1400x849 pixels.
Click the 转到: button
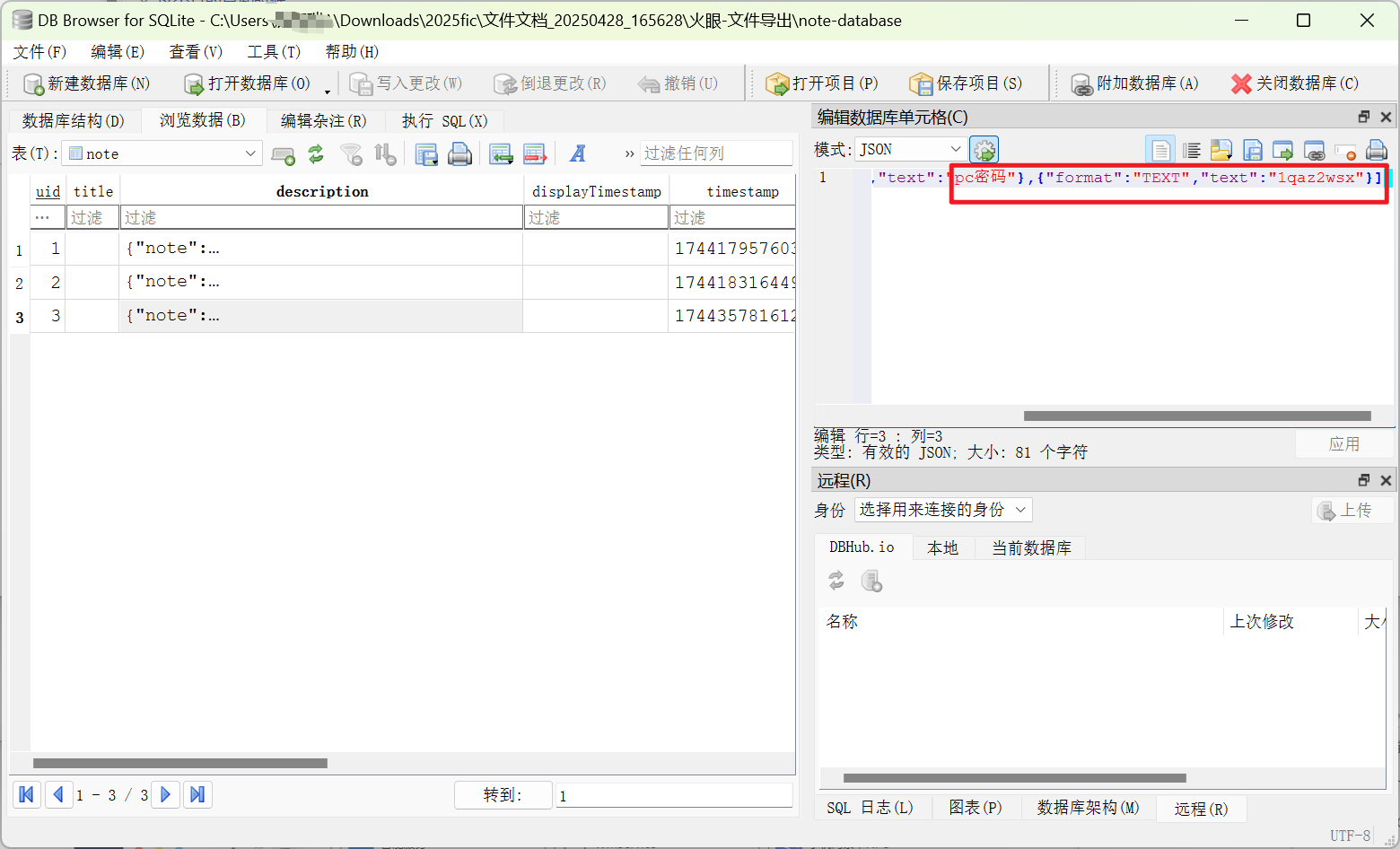[503, 795]
